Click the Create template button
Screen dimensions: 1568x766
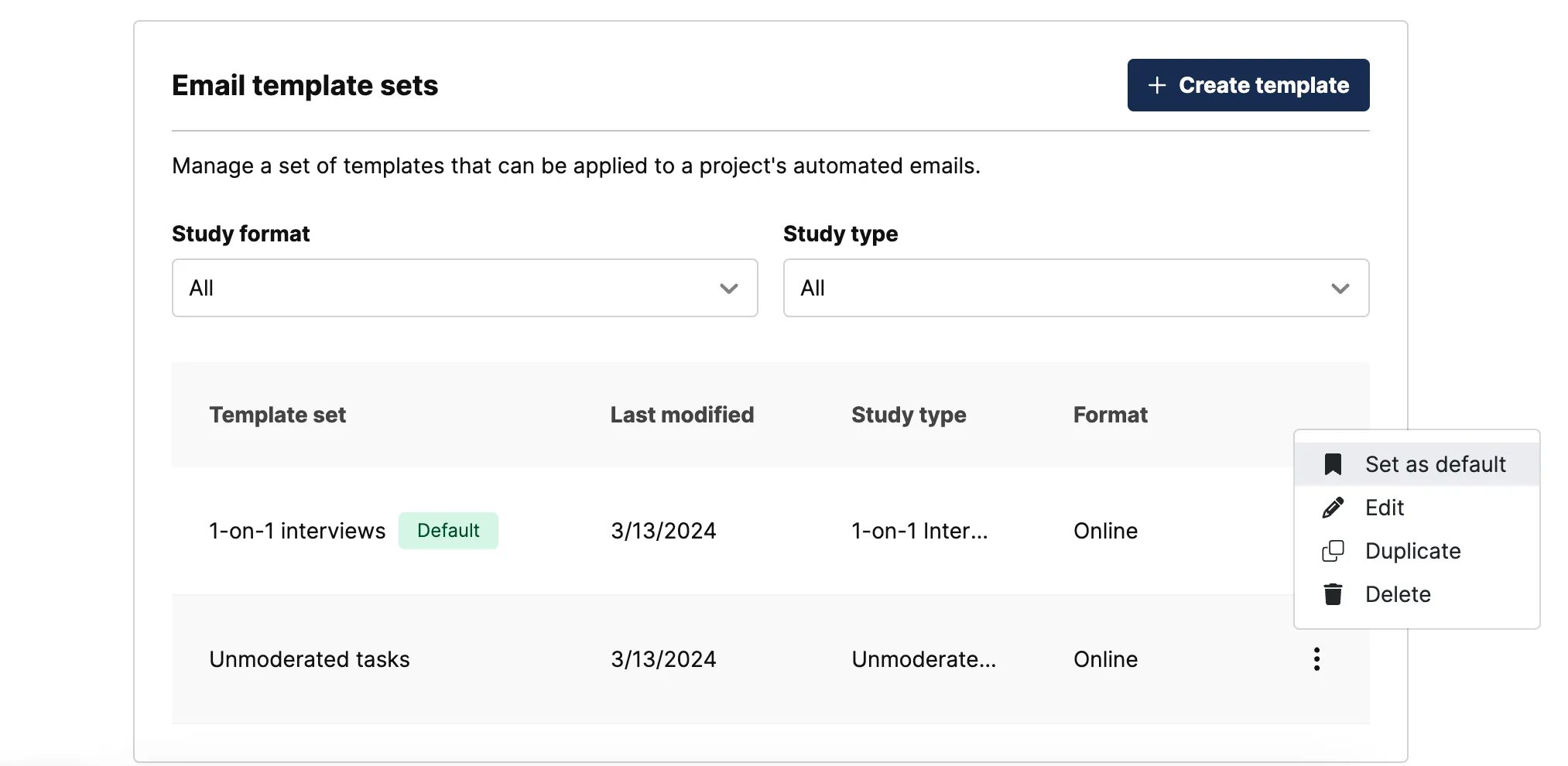1248,85
